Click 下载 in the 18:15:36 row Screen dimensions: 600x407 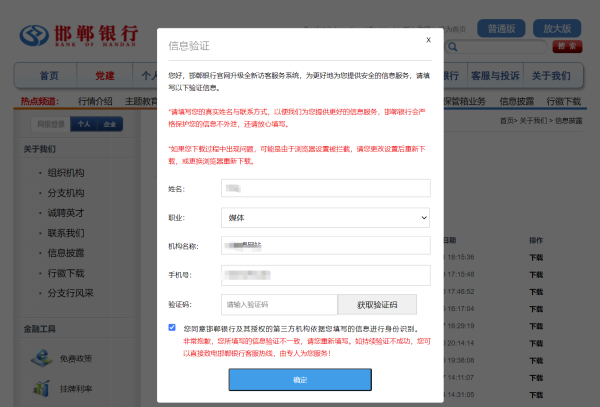(x=536, y=257)
